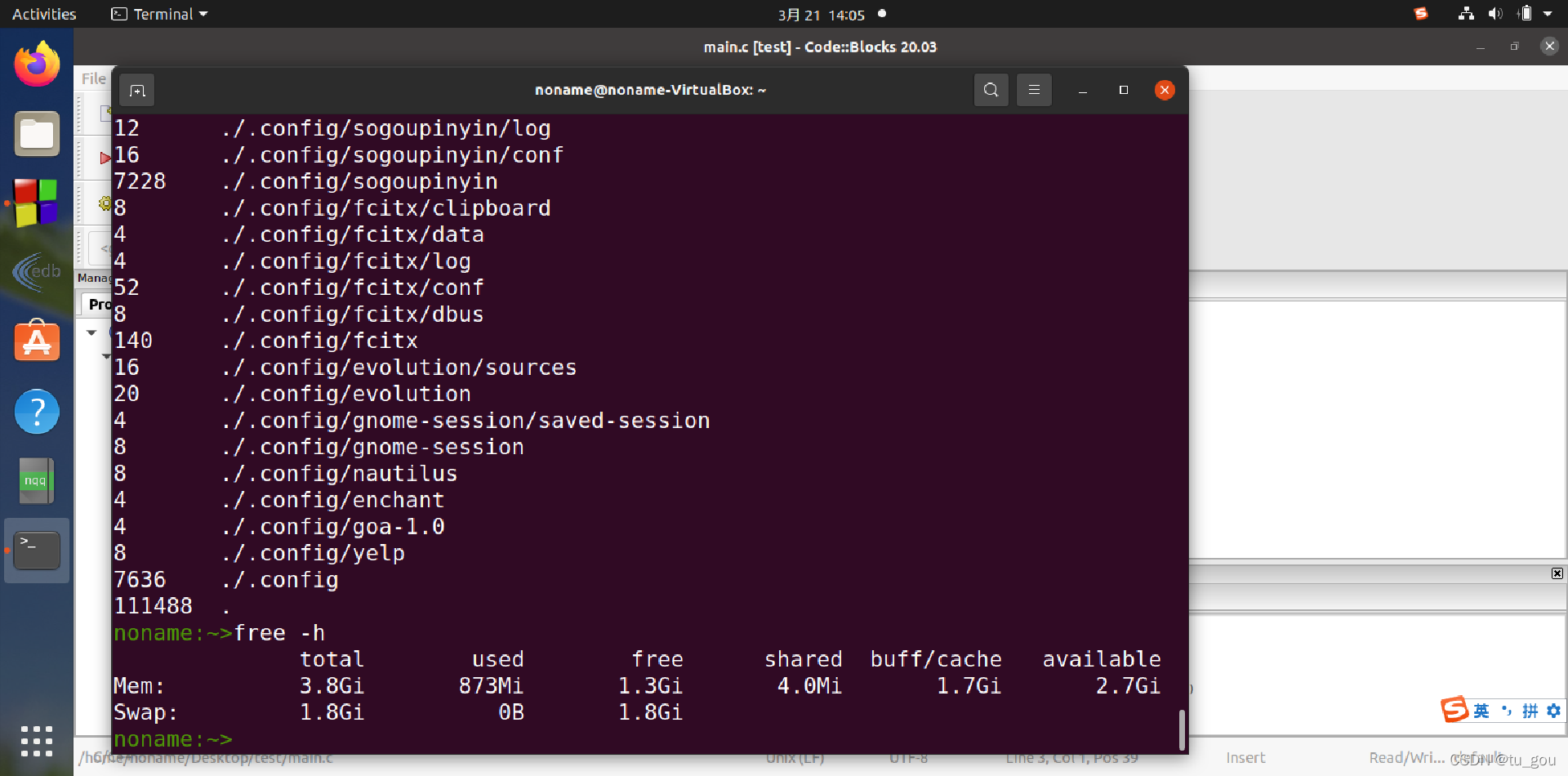Collapse the project tree expander in Code::Blocks
The image size is (1568, 776).
tap(91, 332)
